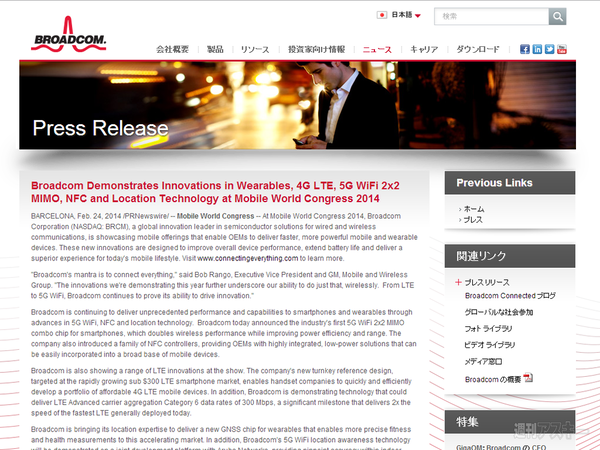600x450 pixels.
Task: Open the 会社概要 menu
Action: [173, 49]
